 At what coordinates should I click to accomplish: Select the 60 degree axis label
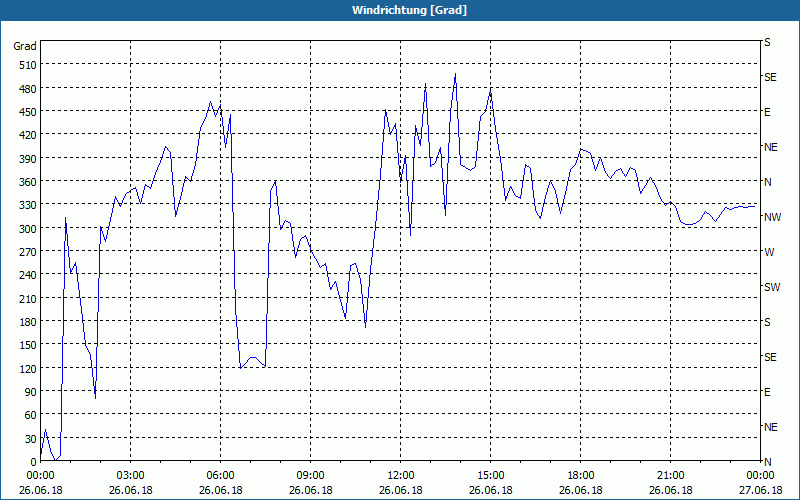coord(31,415)
